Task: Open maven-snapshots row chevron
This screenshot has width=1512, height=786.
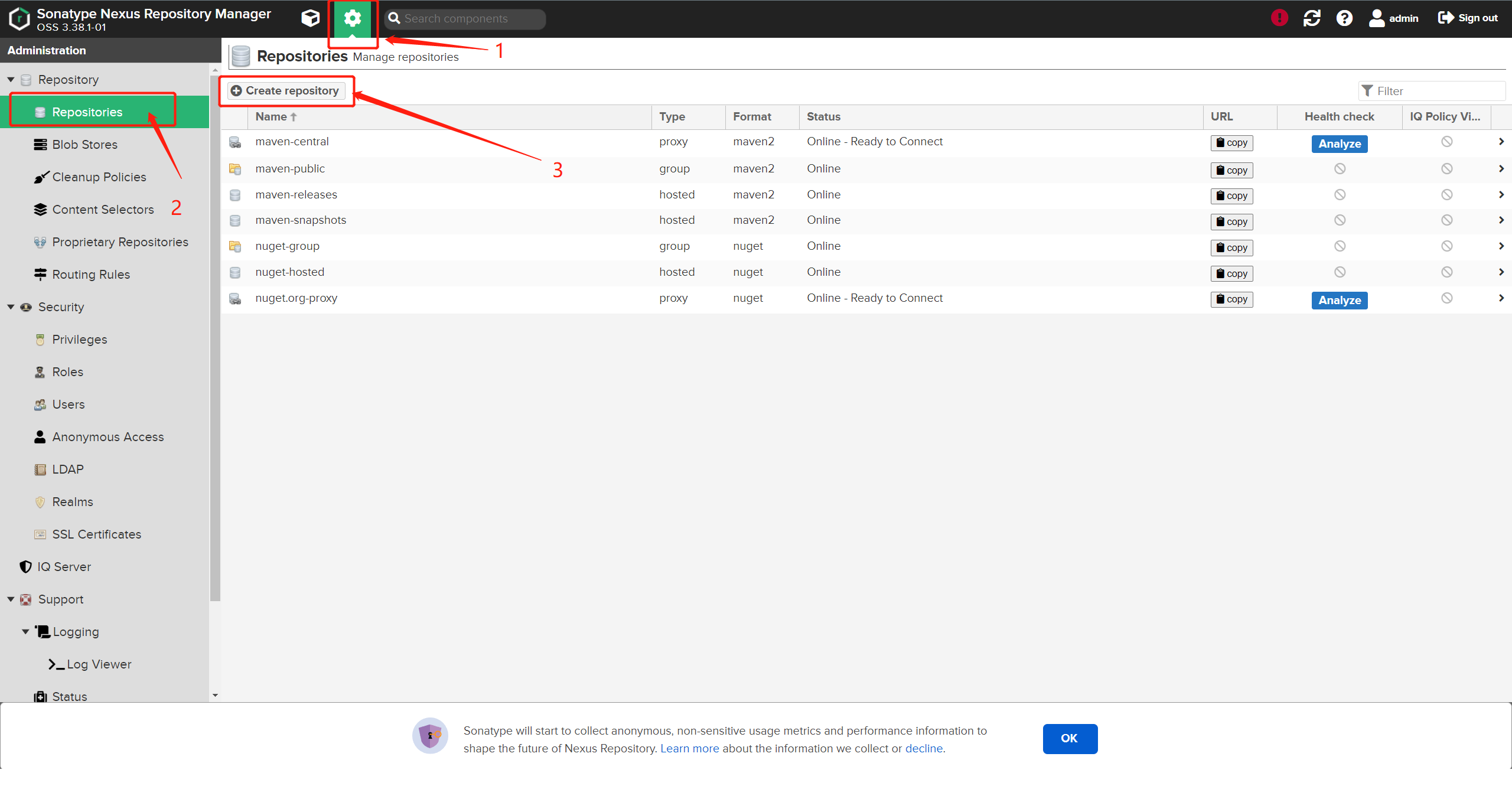Action: click(1501, 220)
